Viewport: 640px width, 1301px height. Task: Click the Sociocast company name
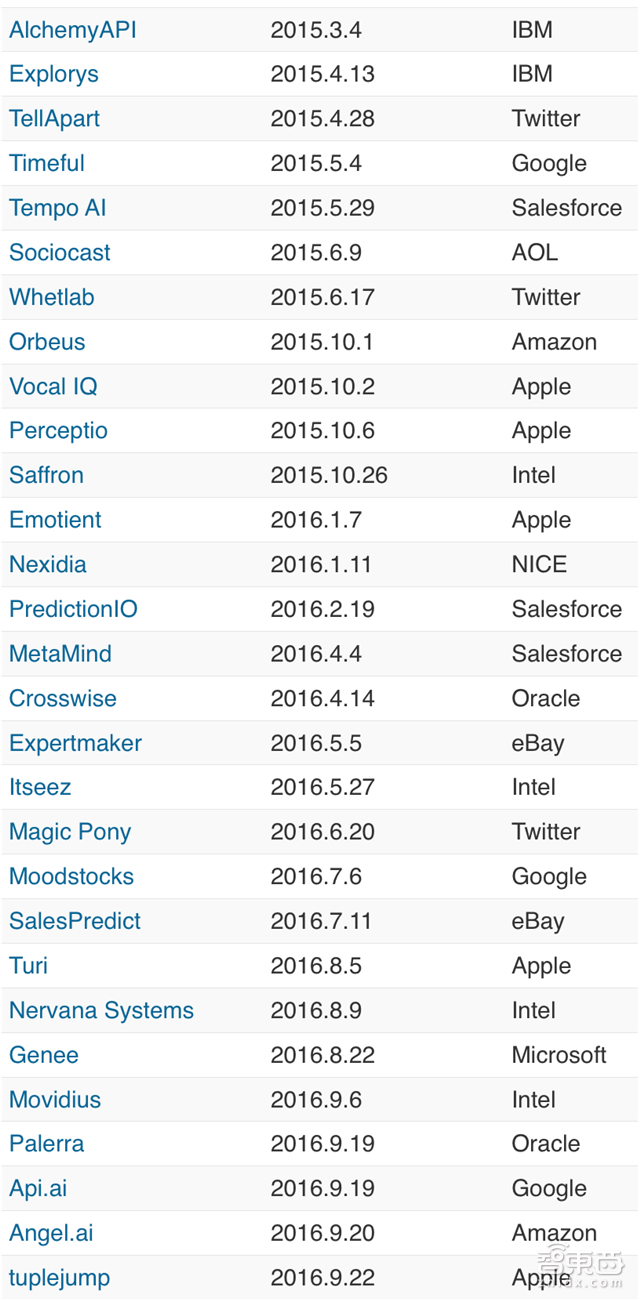click(60, 252)
